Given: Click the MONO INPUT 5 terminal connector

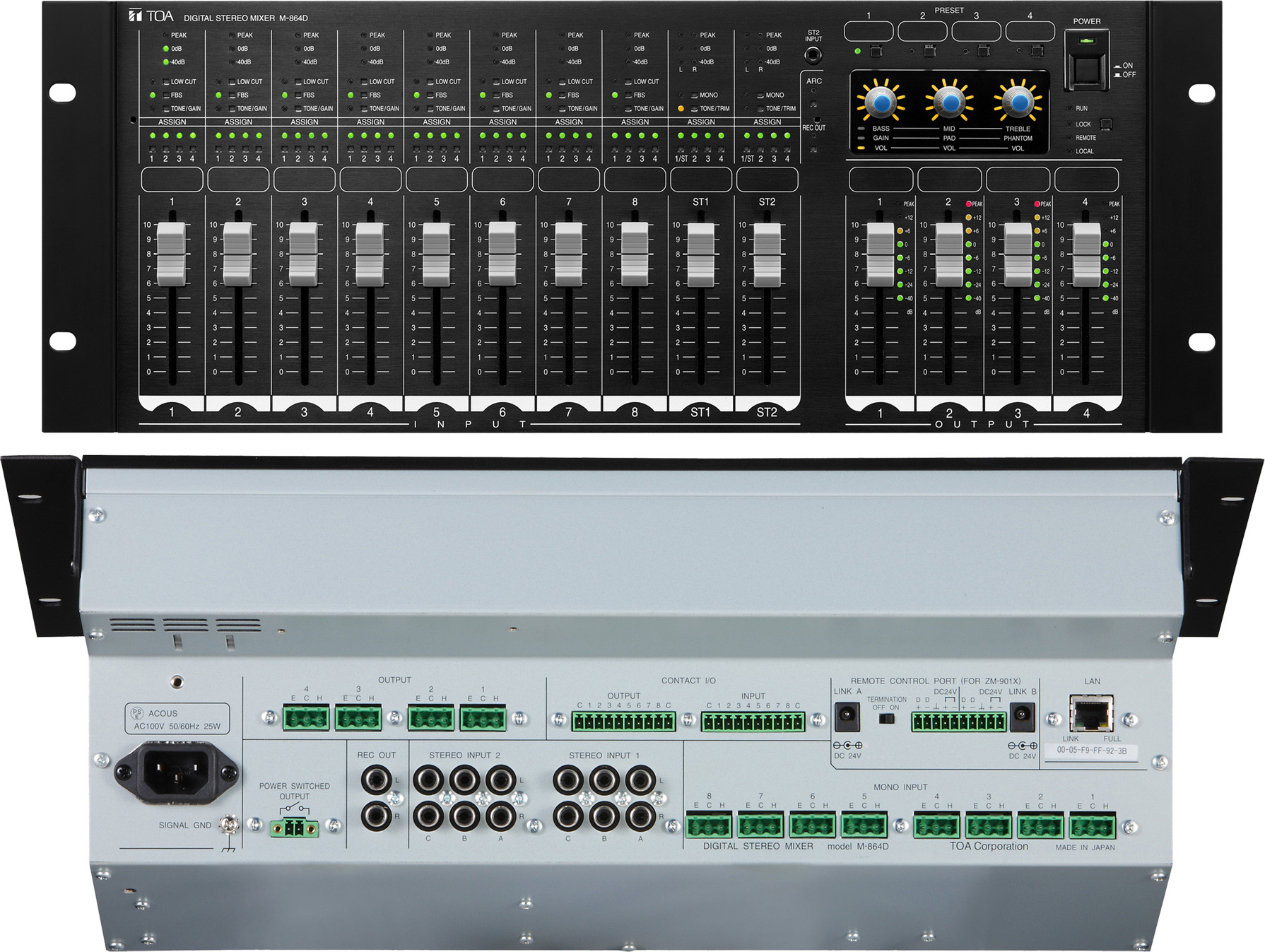Looking at the screenshot, I should click(864, 825).
